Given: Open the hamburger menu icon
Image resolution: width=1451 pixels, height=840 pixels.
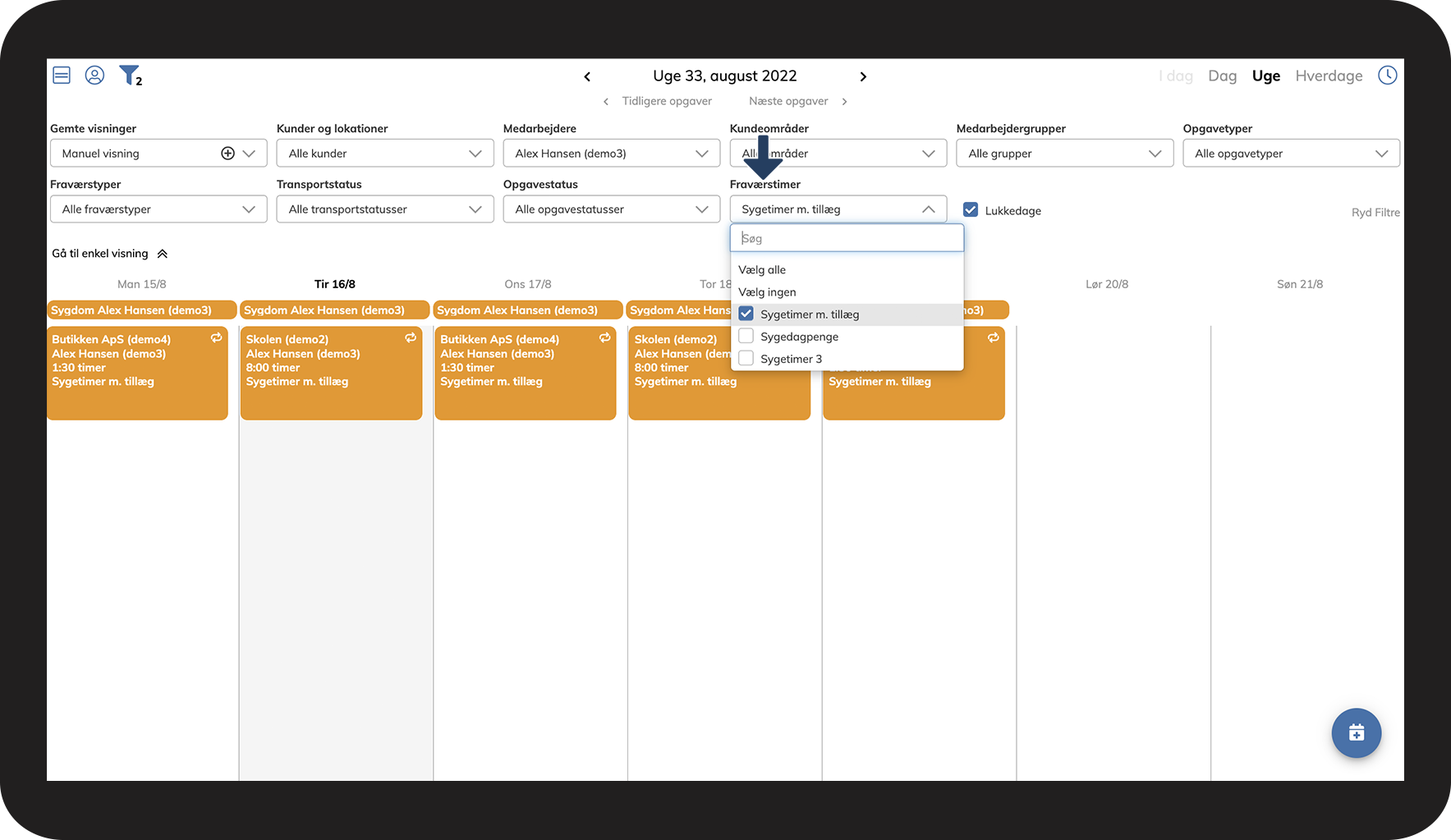Looking at the screenshot, I should click(62, 76).
